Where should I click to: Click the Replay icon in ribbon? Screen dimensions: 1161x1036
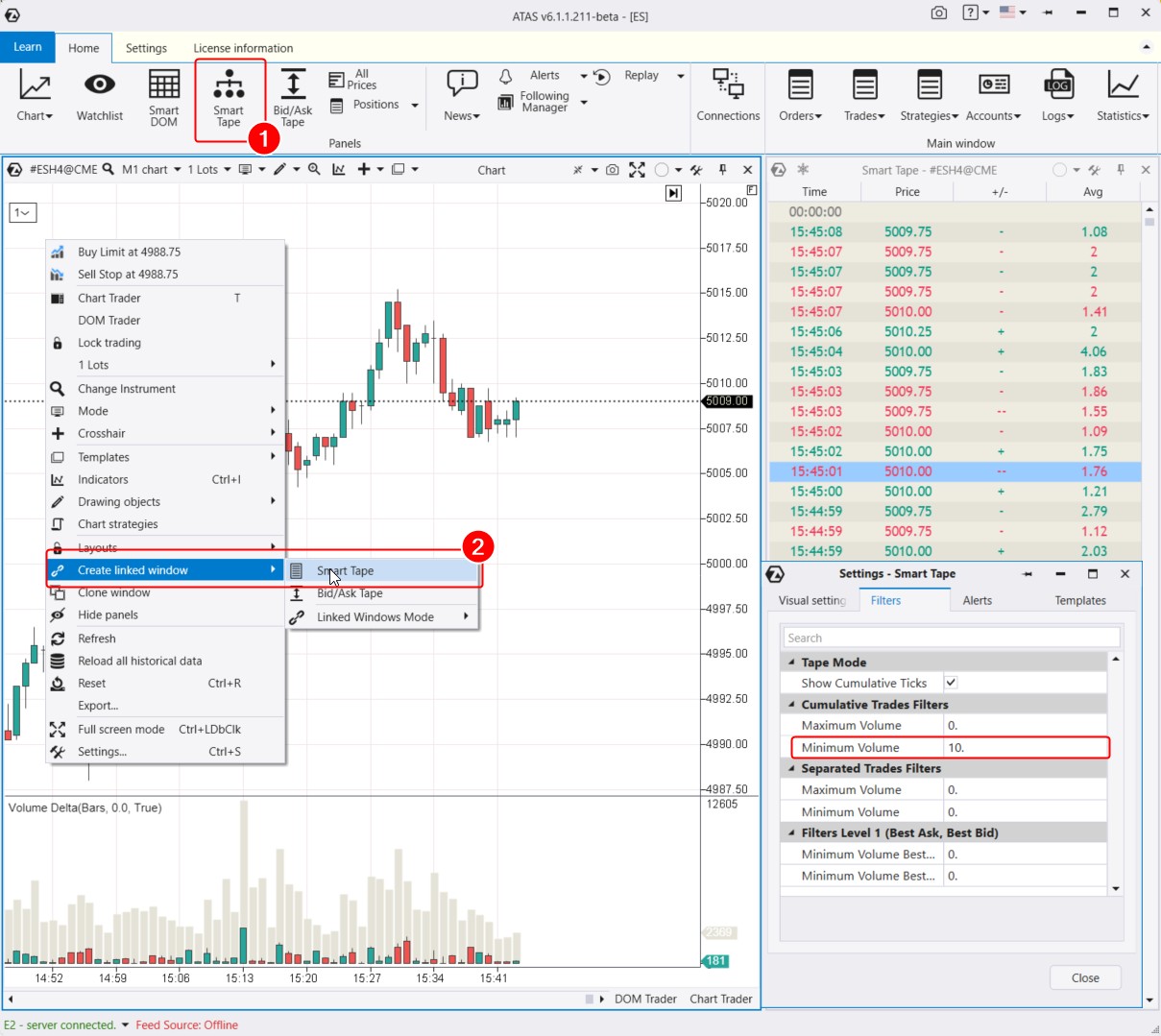(x=603, y=76)
